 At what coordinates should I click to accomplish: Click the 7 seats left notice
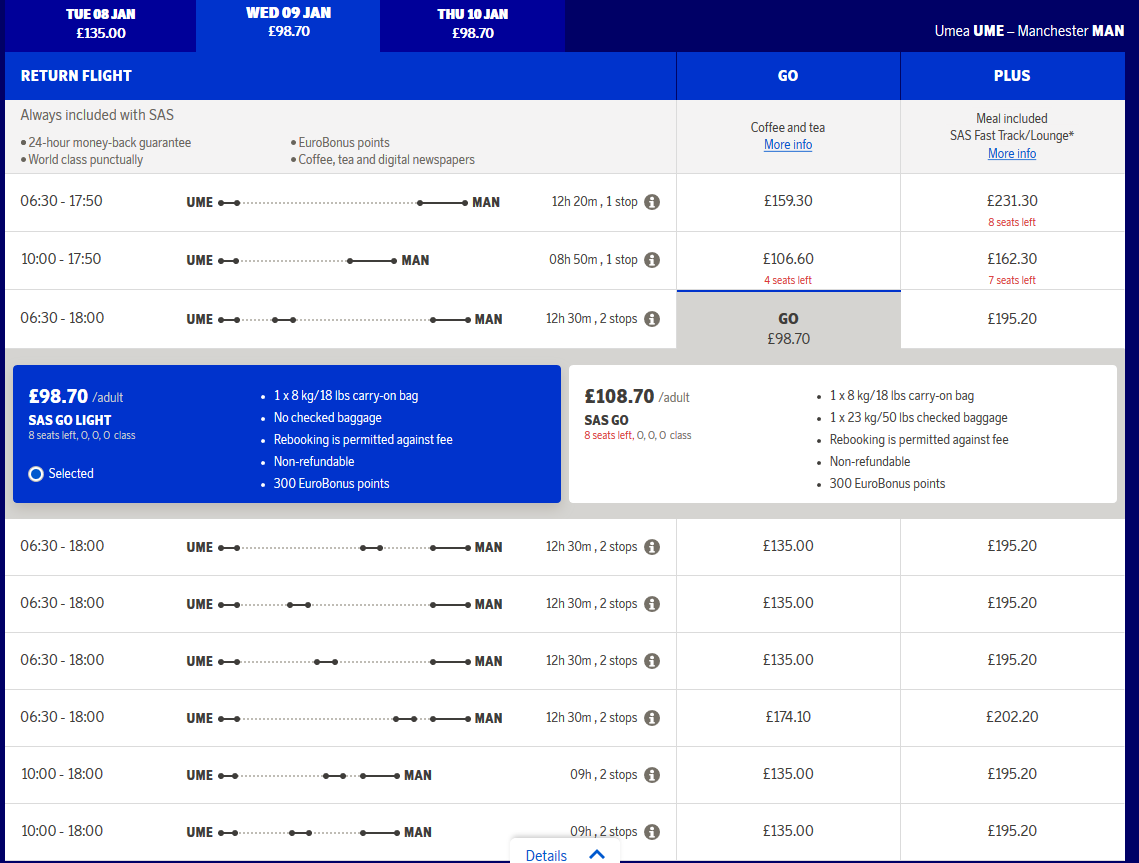(x=1012, y=280)
